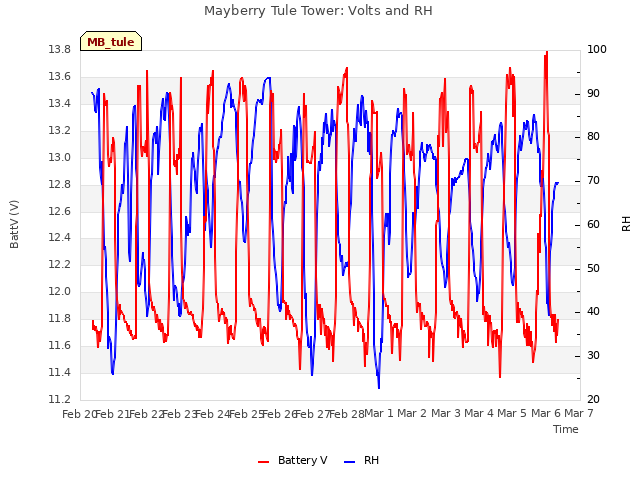Image resolution: width=640 pixels, height=480 pixels.
Task: Click the 80 RH axis value
Action: [x=593, y=137]
